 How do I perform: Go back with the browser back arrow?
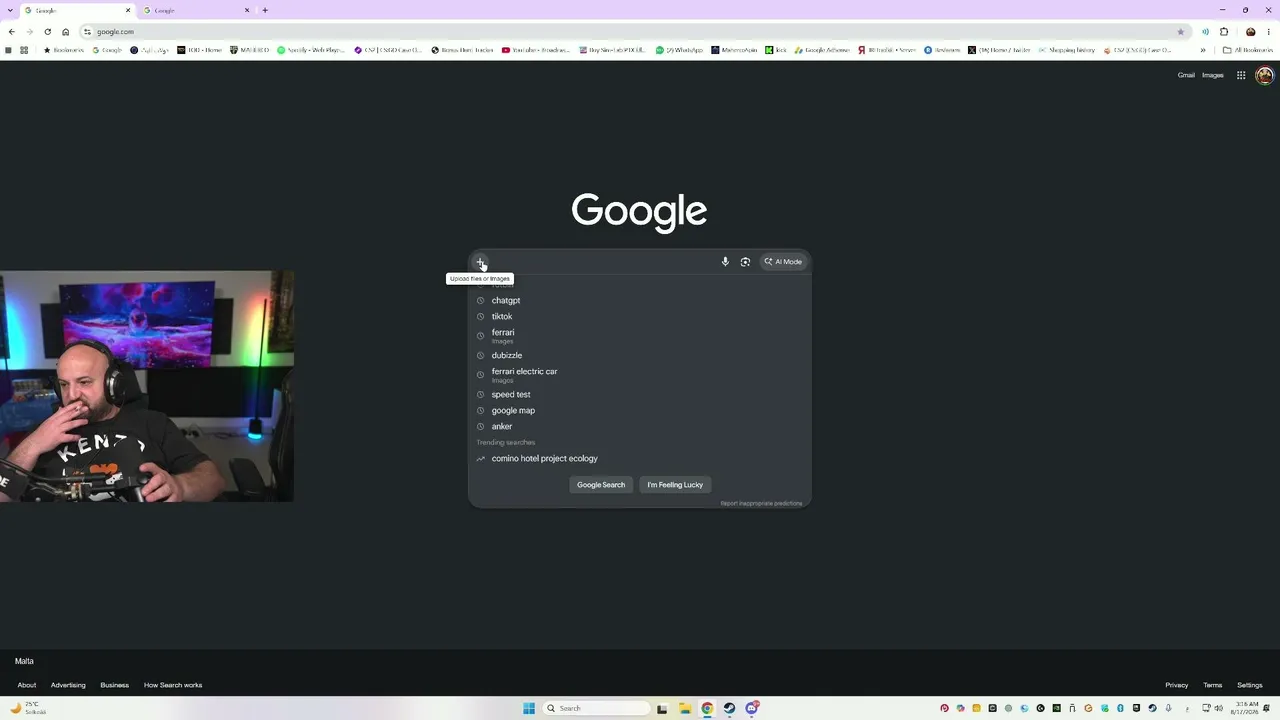(x=11, y=32)
